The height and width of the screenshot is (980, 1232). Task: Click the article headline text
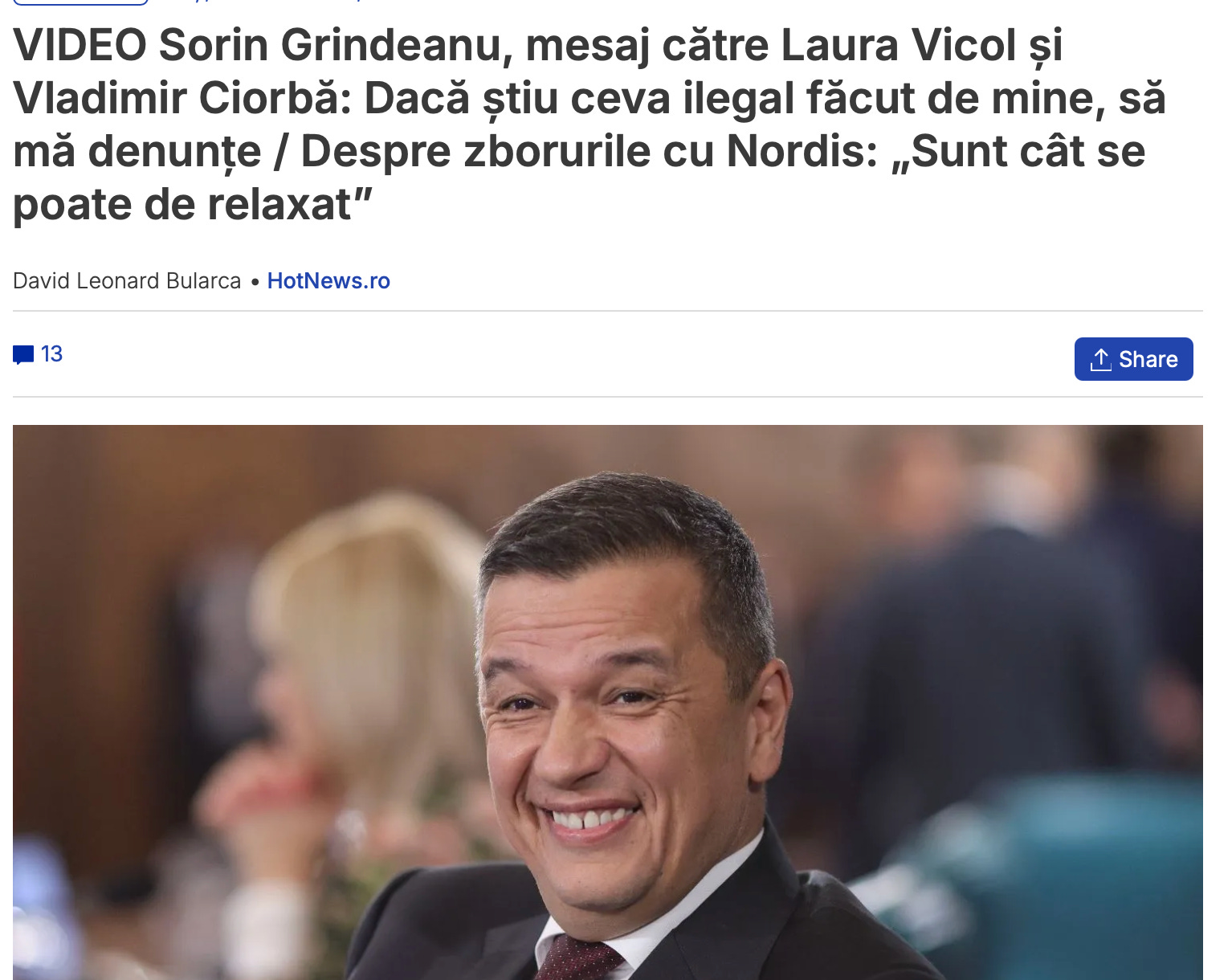tap(589, 125)
